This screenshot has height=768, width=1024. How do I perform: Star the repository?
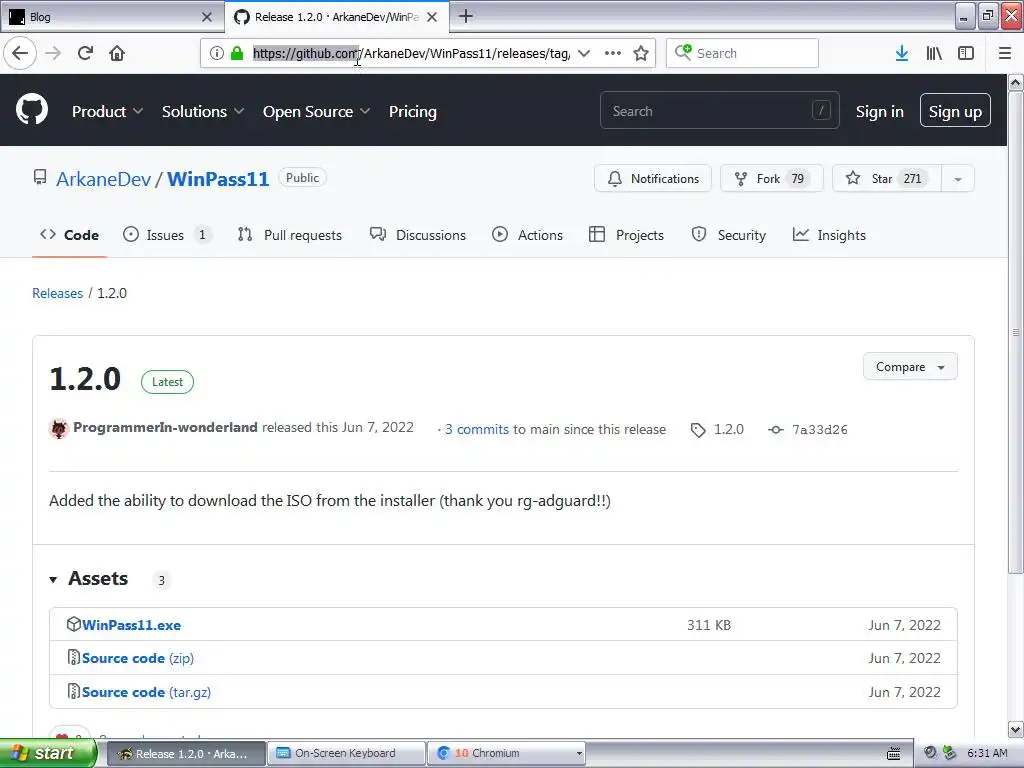click(x=887, y=179)
